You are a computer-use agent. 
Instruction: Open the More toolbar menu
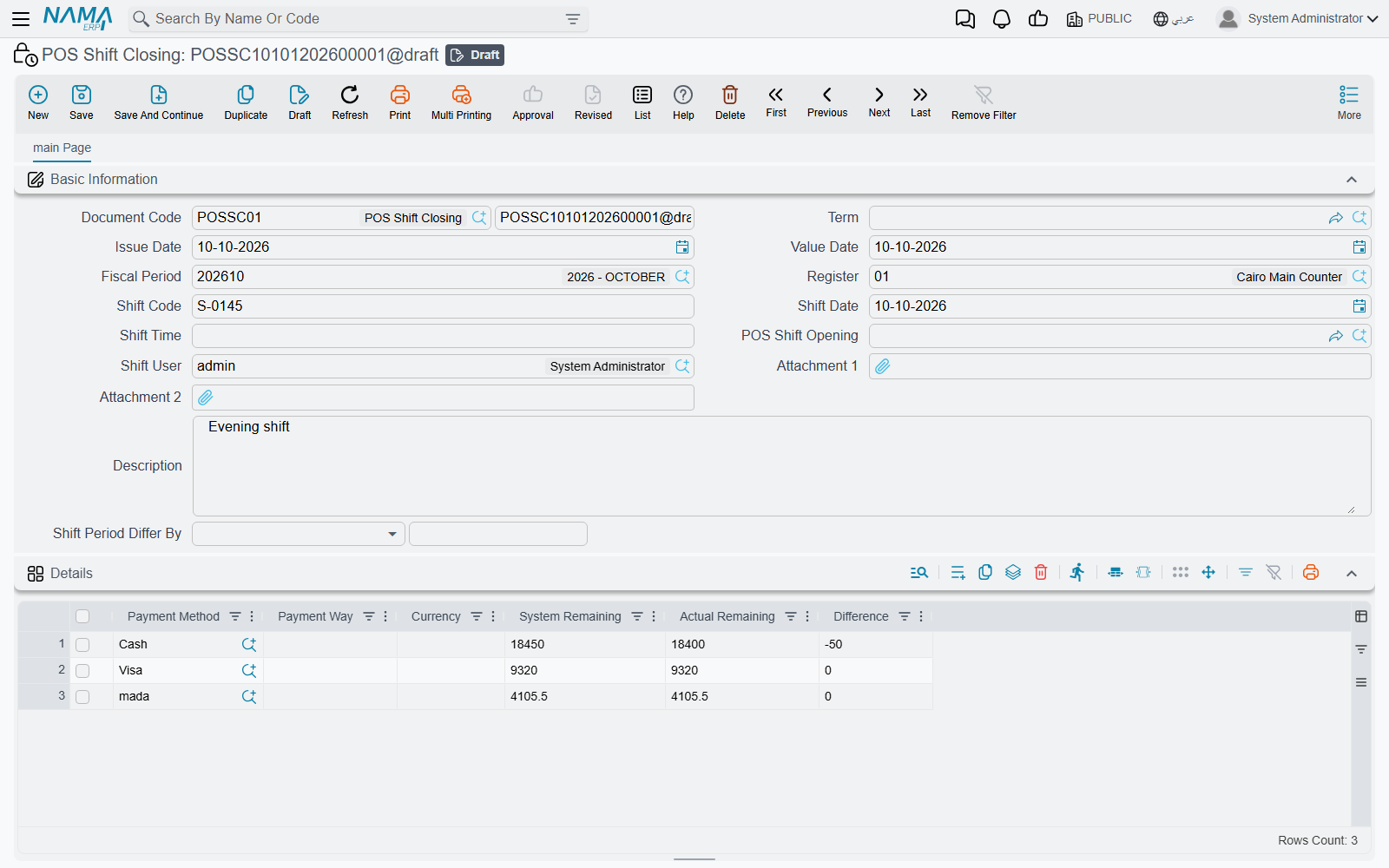(1349, 102)
